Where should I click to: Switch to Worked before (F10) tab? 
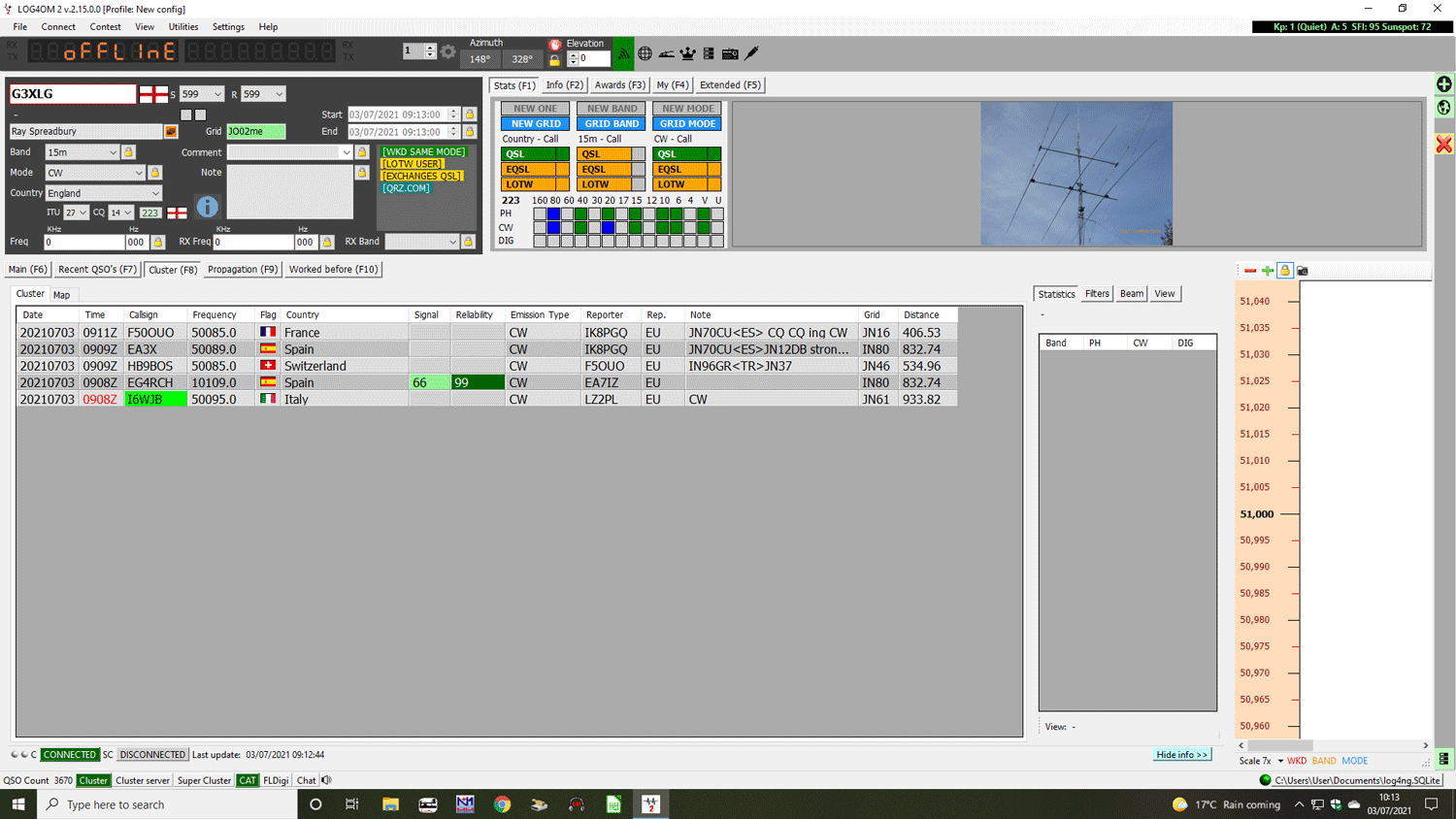(x=333, y=270)
